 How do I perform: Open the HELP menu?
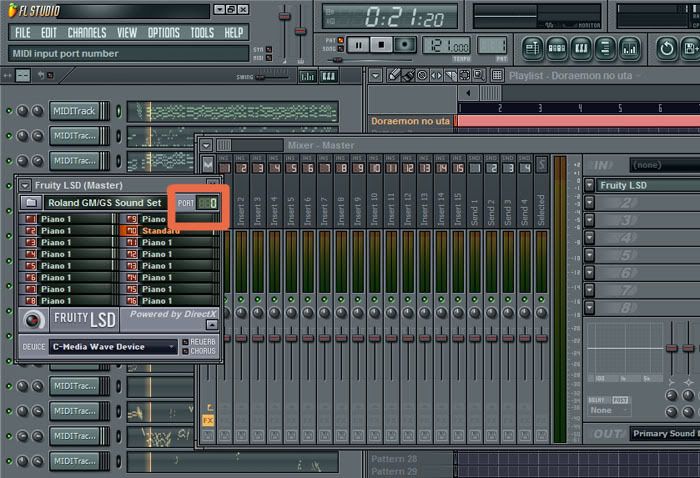[233, 33]
